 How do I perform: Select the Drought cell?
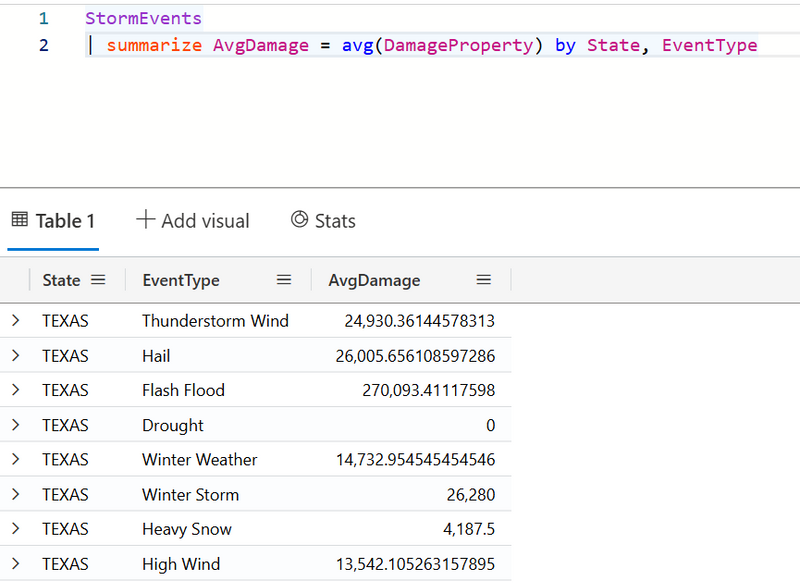[x=172, y=425]
